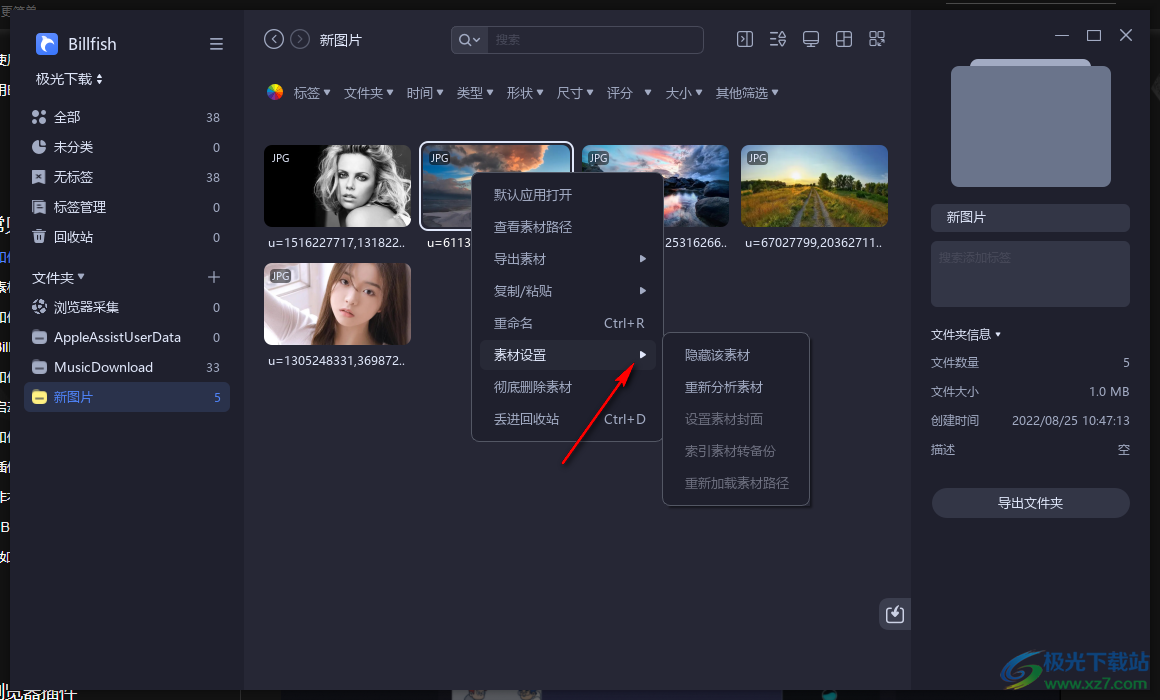Screen dimensions: 1160x700
Task: Open the color filter wheel
Action: click(274, 92)
